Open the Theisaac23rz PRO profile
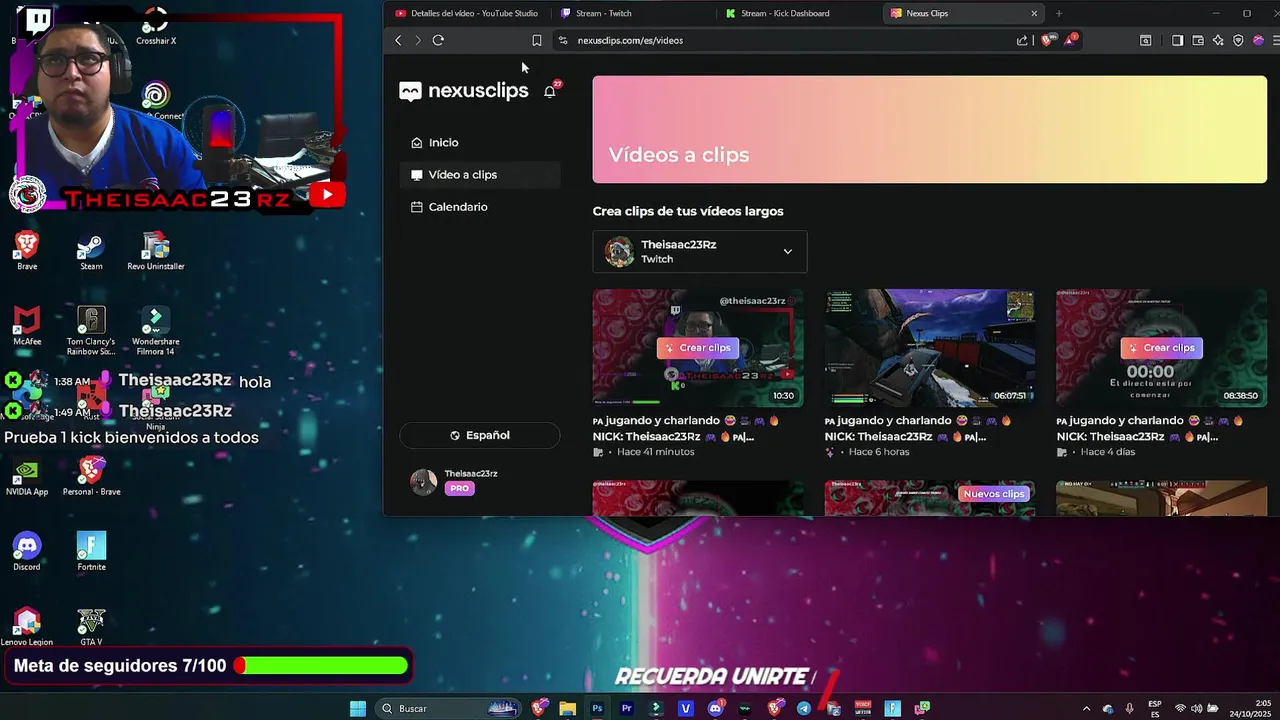Viewport: 1280px width, 720px height. (x=455, y=481)
